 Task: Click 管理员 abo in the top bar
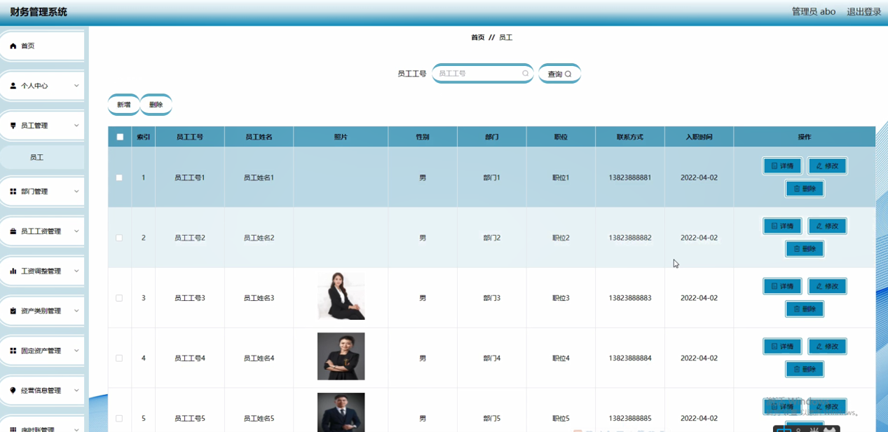813,11
